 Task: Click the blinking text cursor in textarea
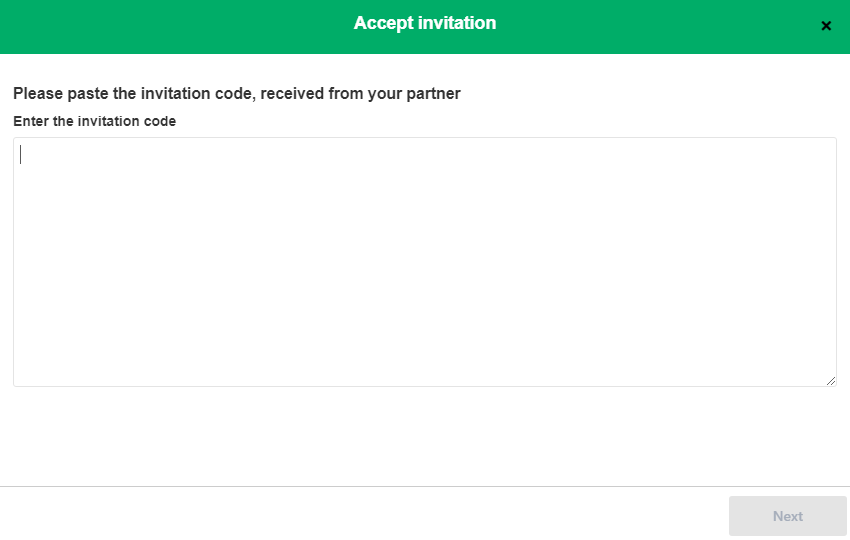click(x=21, y=155)
